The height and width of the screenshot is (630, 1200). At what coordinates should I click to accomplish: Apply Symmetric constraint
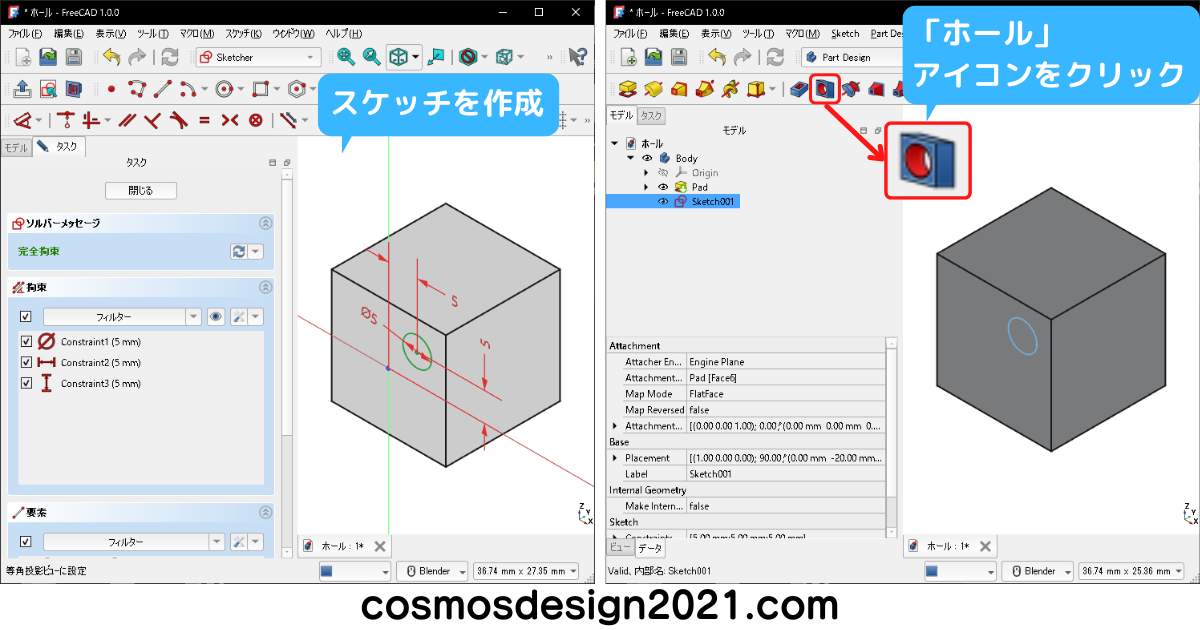229,120
